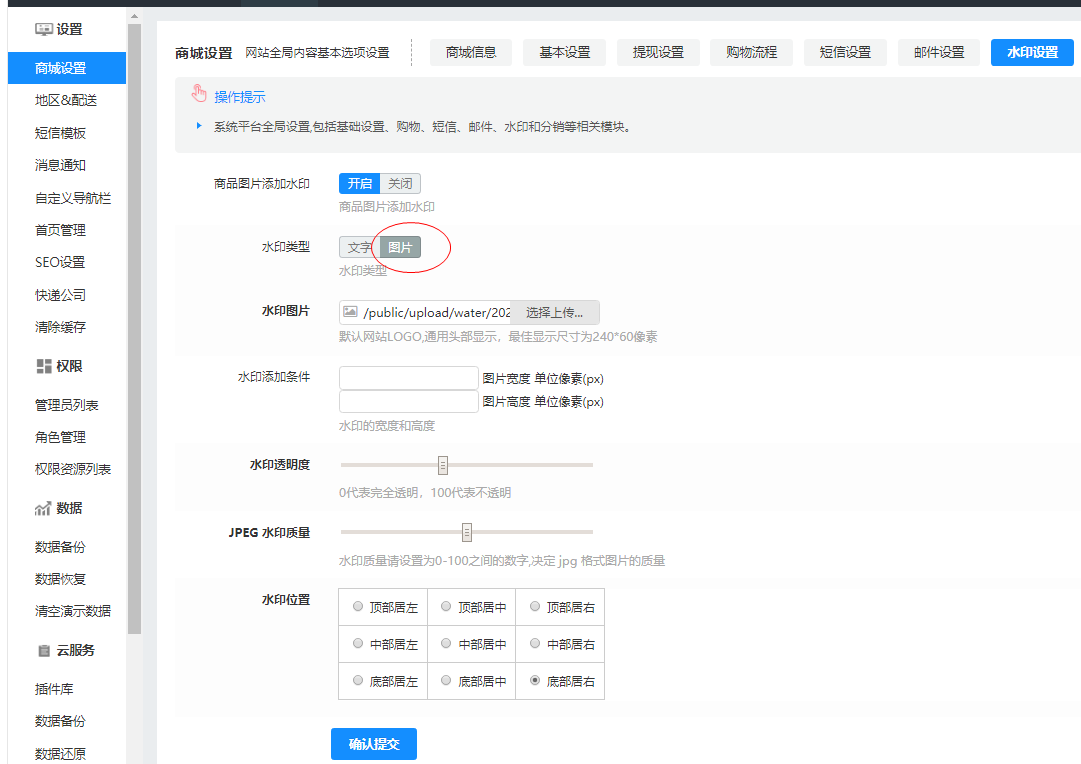Click the 权限 grid icon in sidebar

click(44, 366)
